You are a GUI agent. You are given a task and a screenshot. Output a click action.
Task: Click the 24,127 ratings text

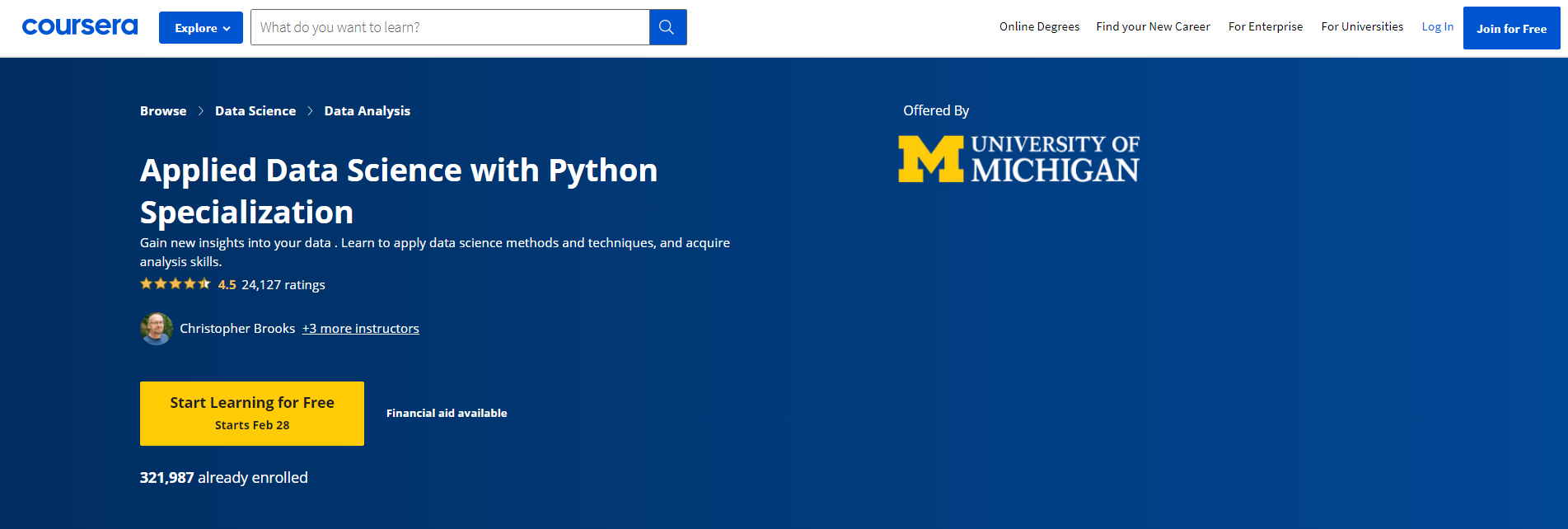283,285
